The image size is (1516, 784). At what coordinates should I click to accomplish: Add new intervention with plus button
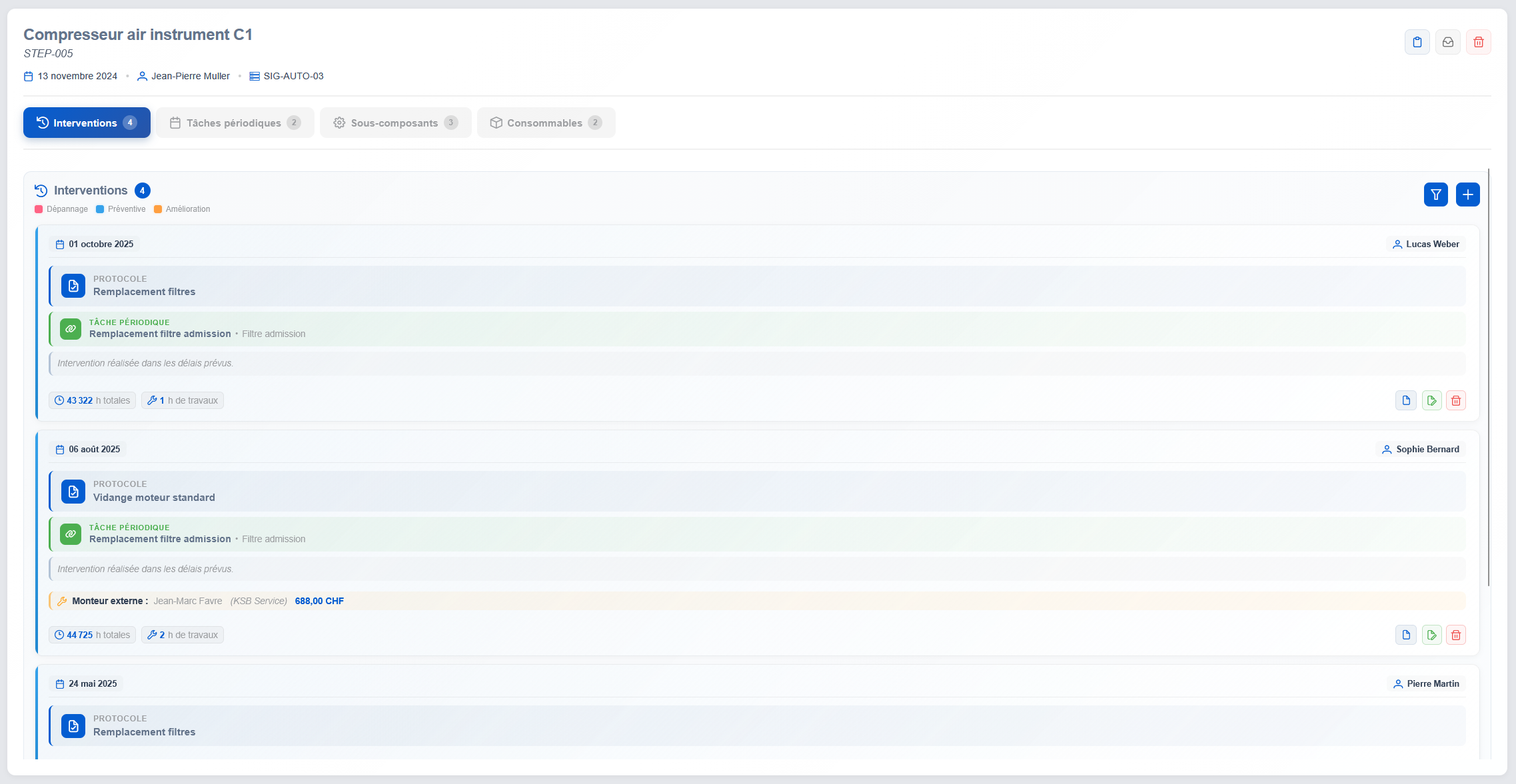click(x=1467, y=195)
